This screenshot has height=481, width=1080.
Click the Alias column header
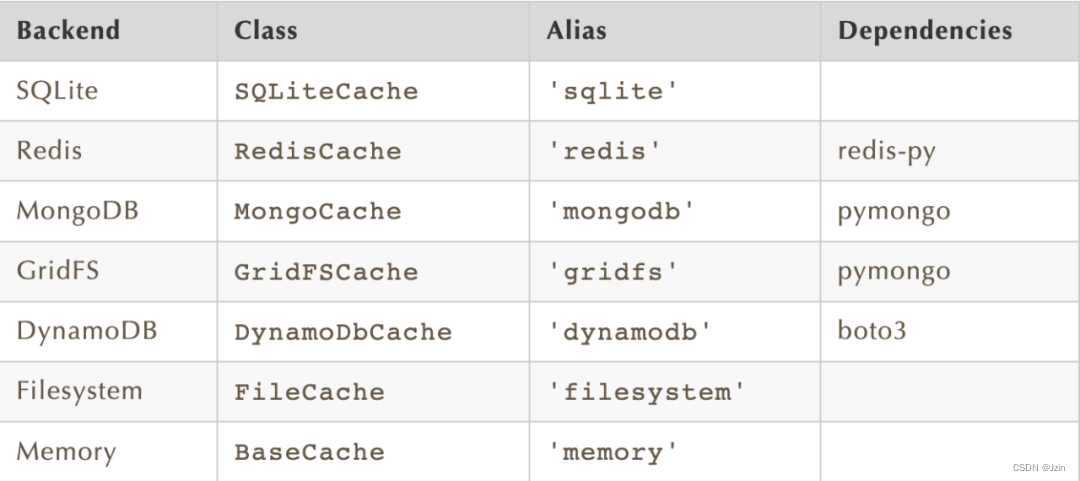[x=576, y=30]
